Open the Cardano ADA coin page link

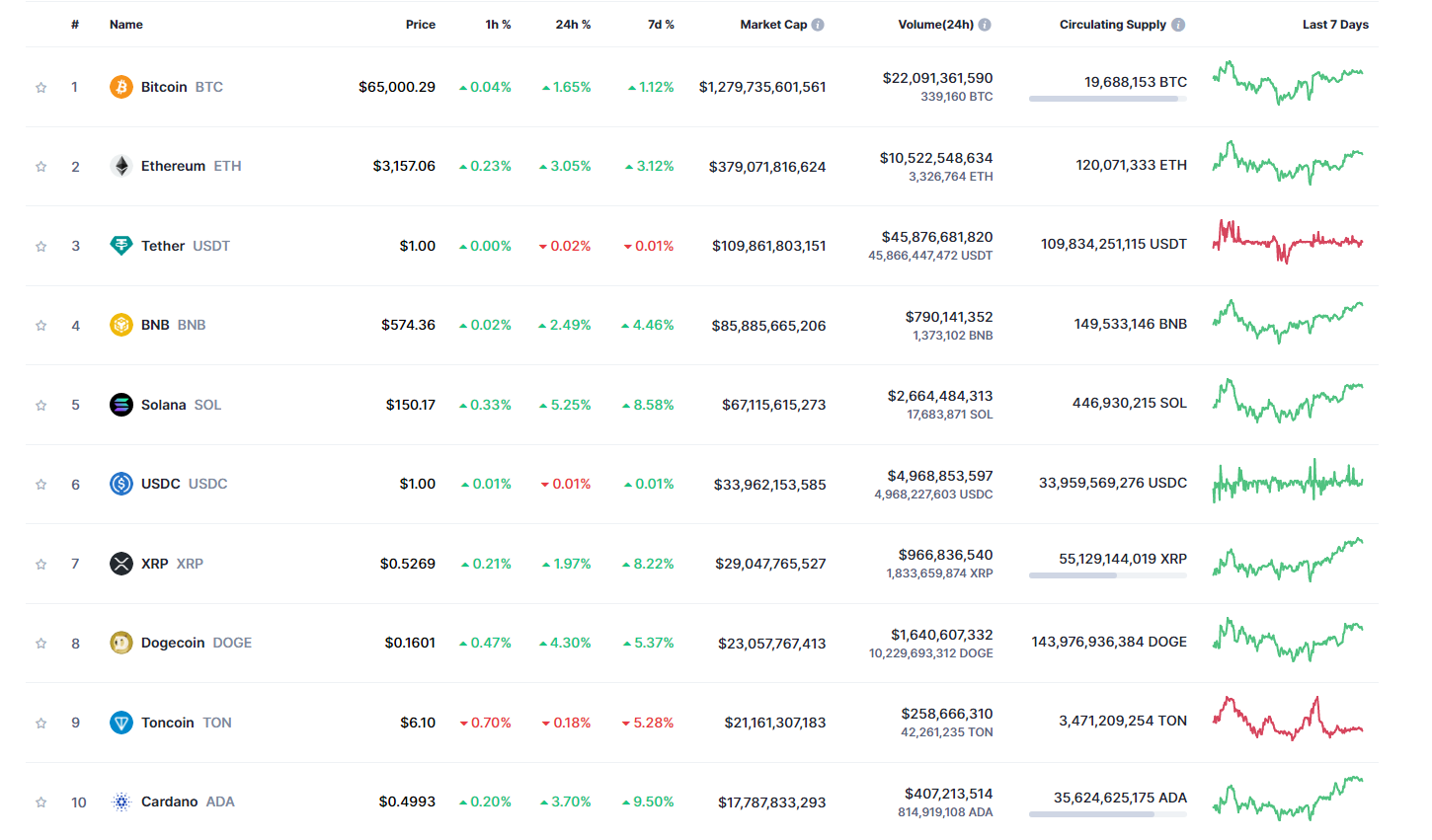click(188, 802)
